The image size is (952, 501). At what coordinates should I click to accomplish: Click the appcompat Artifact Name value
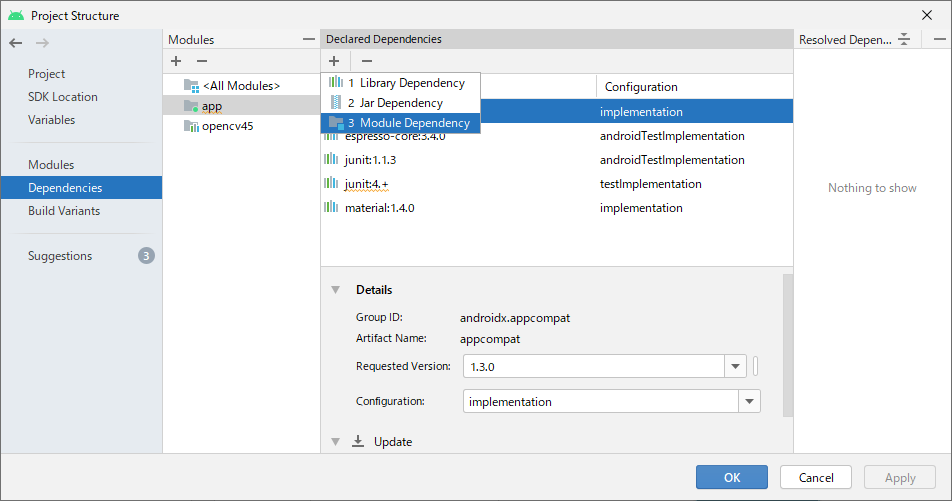tap(490, 339)
